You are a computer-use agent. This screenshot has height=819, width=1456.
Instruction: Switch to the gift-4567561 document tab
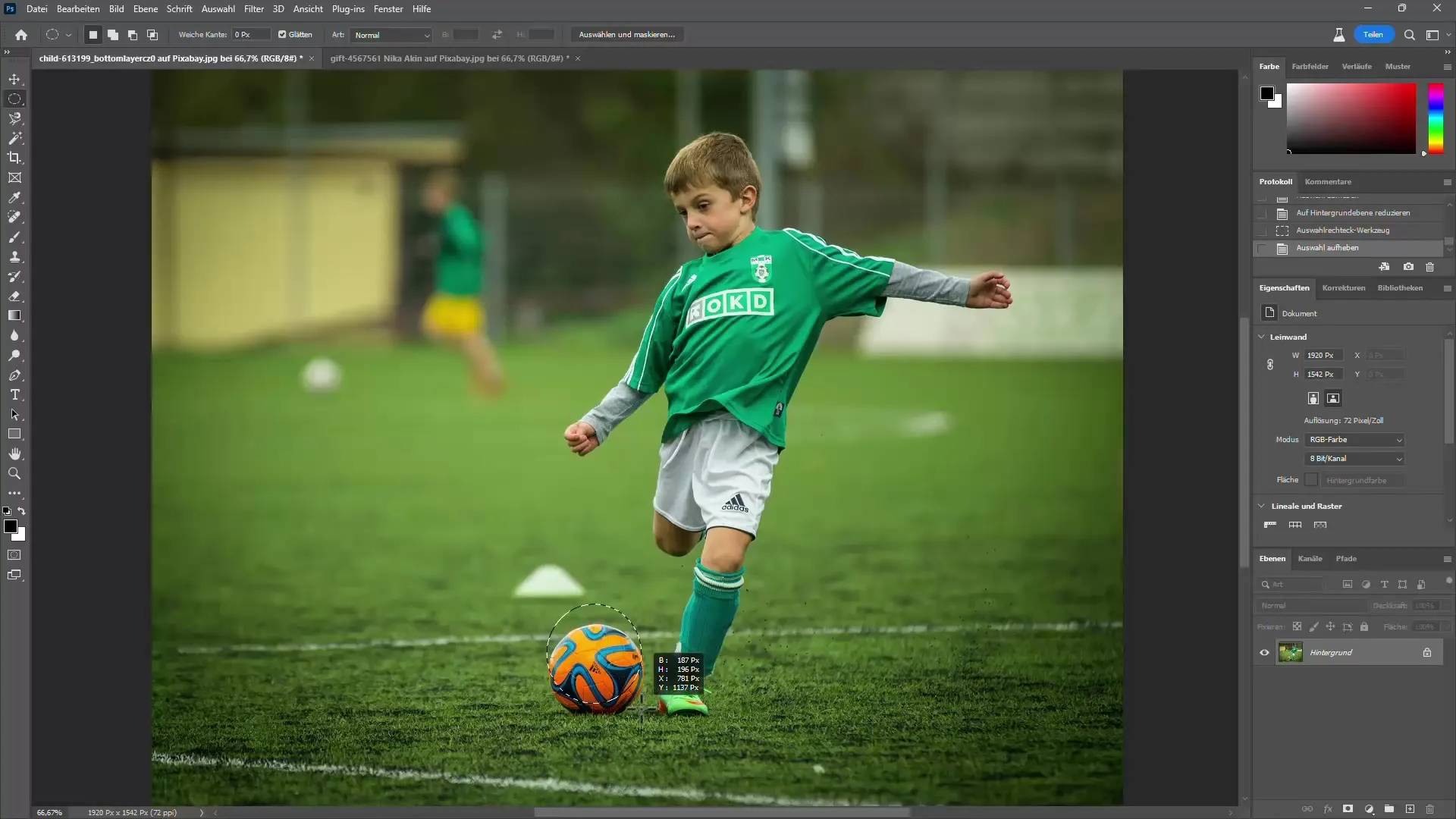click(450, 58)
